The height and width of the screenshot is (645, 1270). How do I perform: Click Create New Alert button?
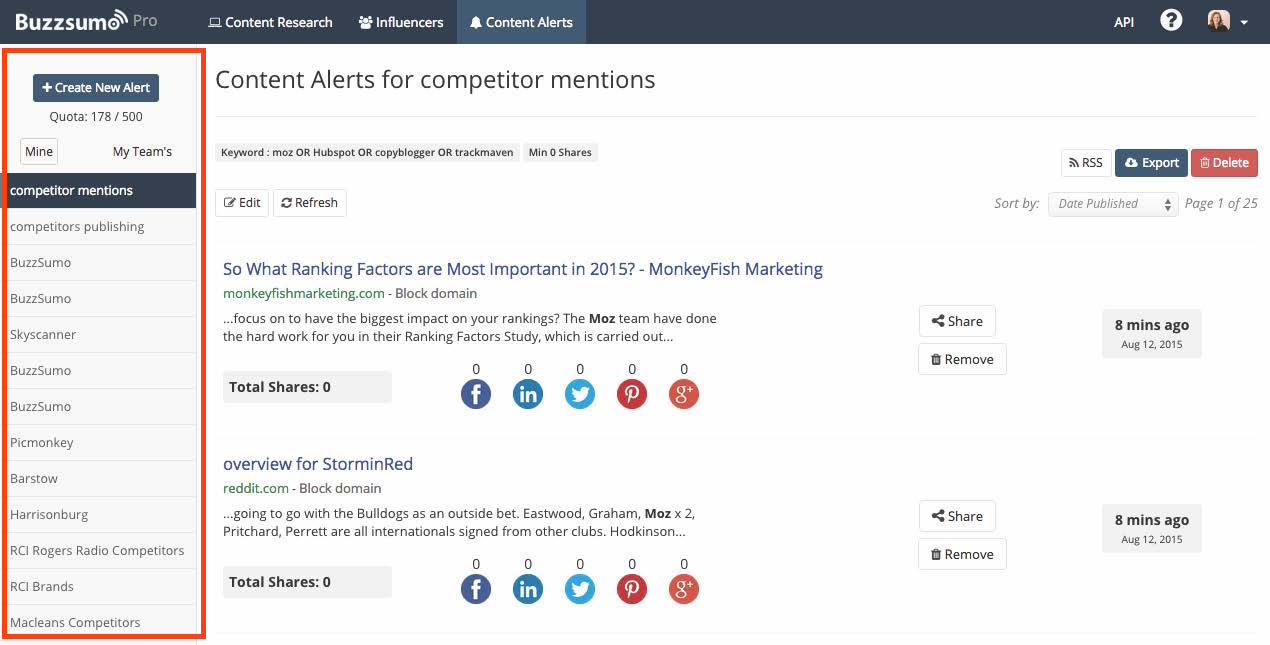point(96,87)
